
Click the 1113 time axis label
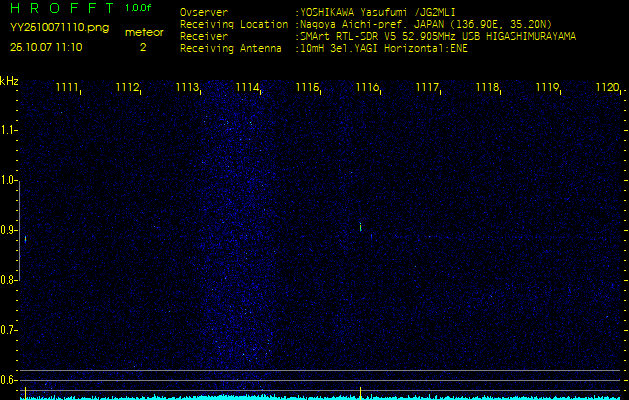coord(187,87)
